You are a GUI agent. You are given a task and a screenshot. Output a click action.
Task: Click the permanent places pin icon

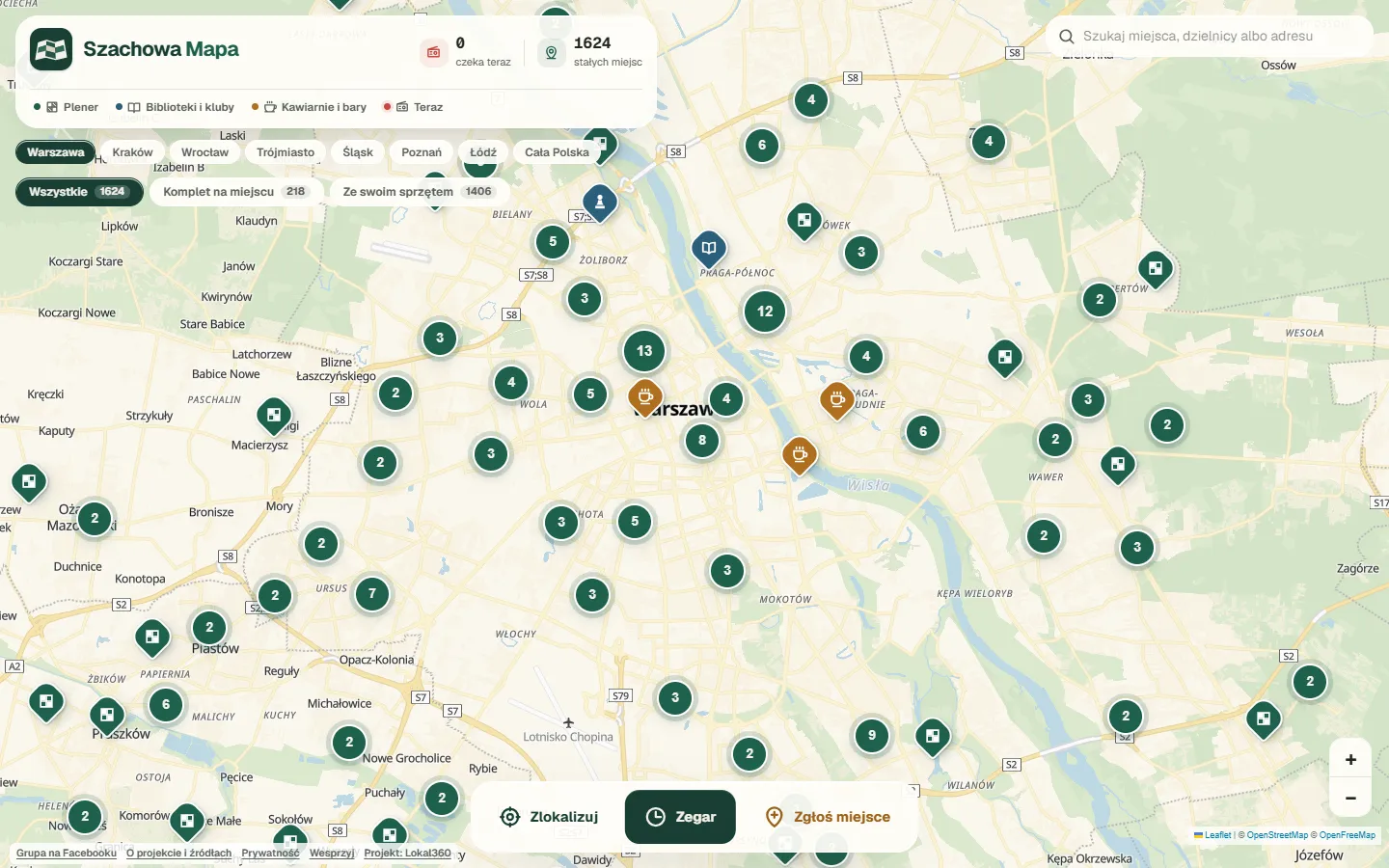[x=551, y=52]
